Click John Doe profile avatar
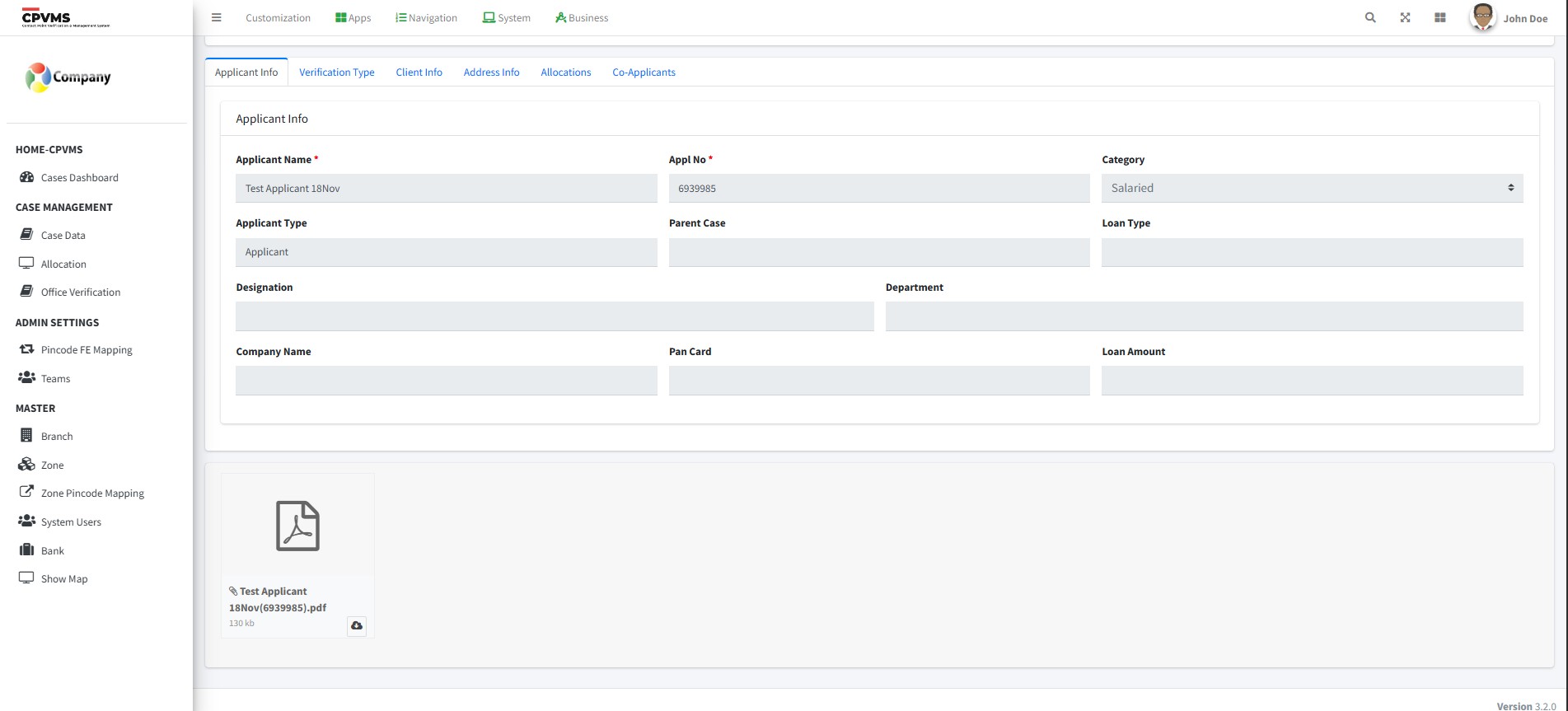 pyautogui.click(x=1482, y=17)
